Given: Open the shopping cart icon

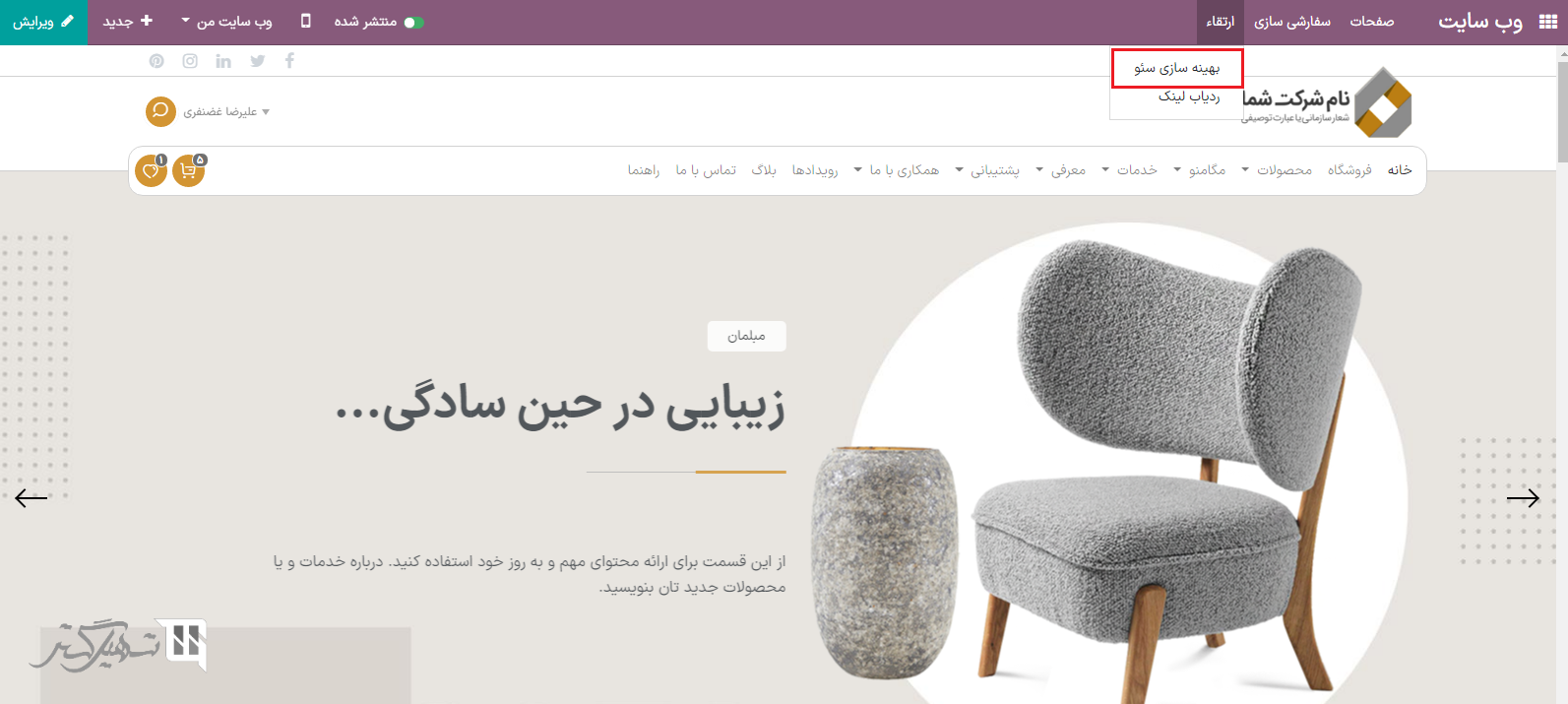Looking at the screenshot, I should [188, 171].
